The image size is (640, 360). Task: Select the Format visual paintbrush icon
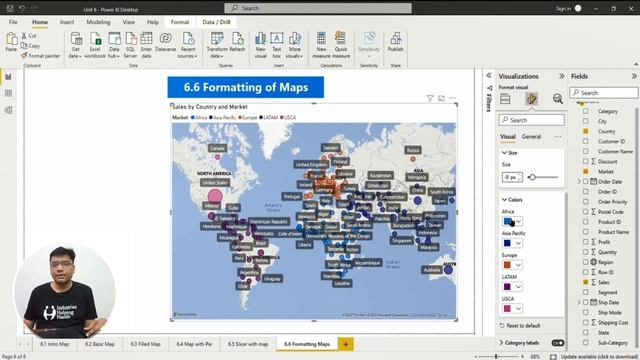pyautogui.click(x=531, y=99)
